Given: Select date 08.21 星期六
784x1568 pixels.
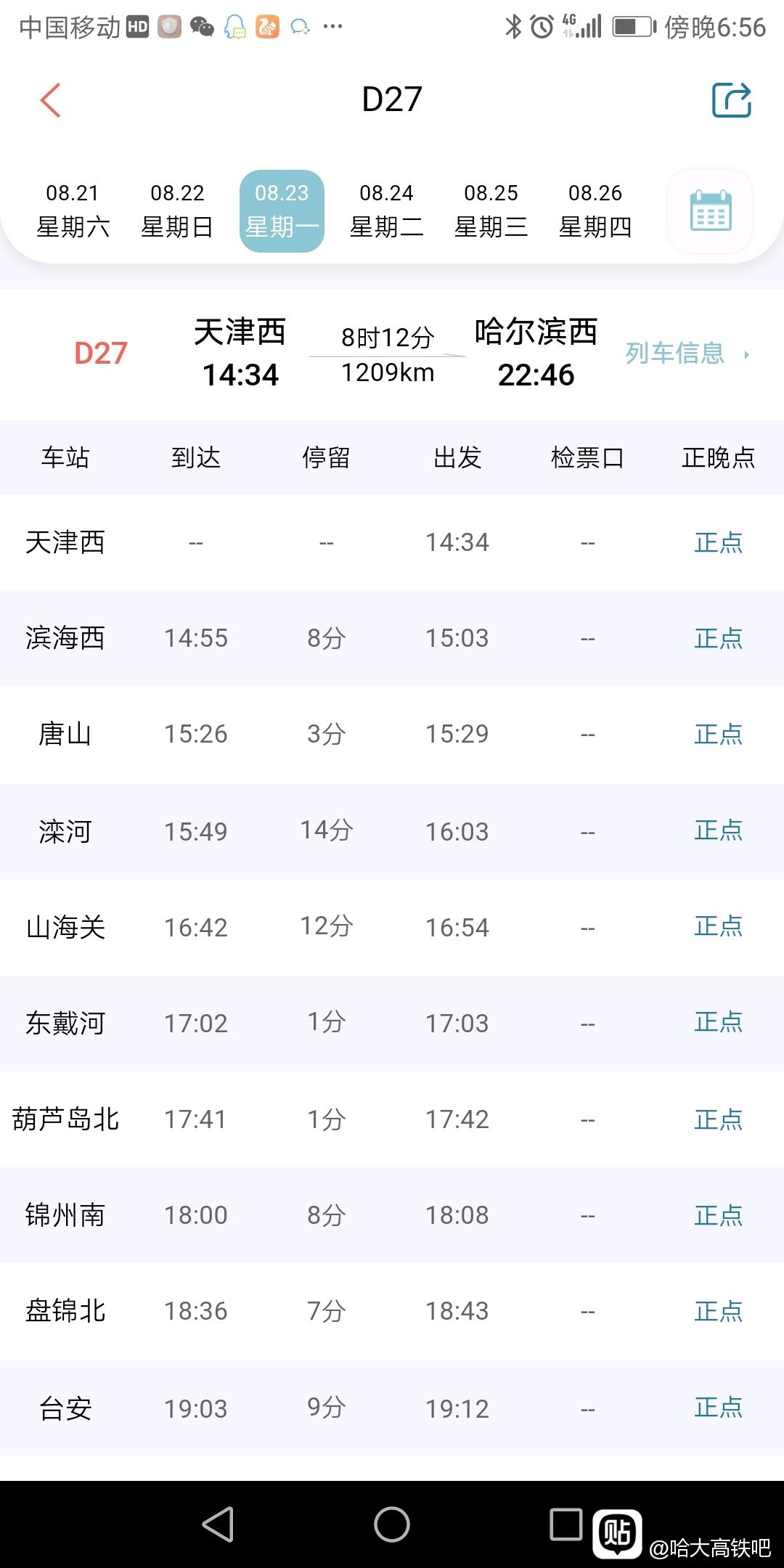Looking at the screenshot, I should [x=73, y=211].
